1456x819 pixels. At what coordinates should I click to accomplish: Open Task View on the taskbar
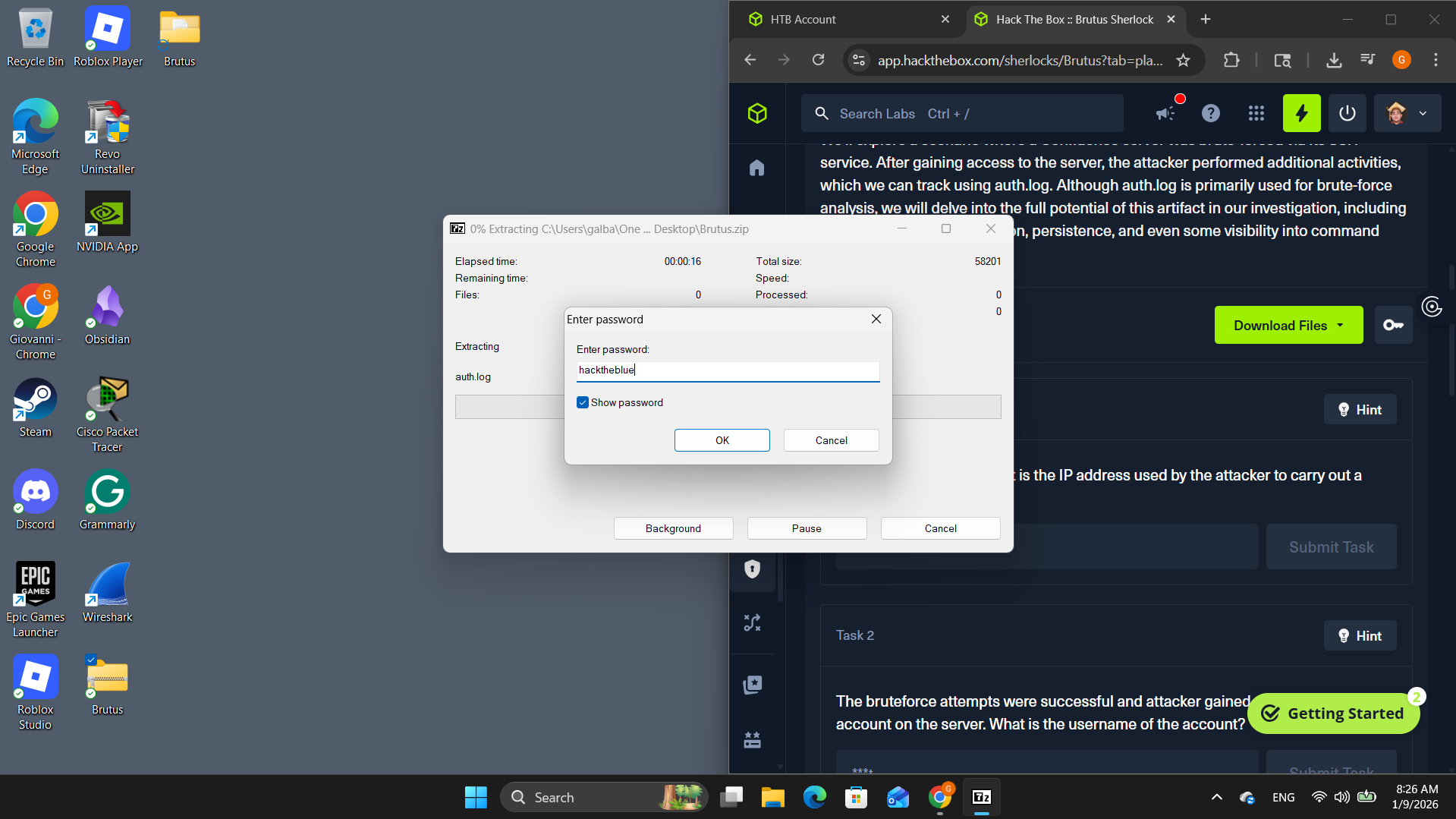(731, 798)
